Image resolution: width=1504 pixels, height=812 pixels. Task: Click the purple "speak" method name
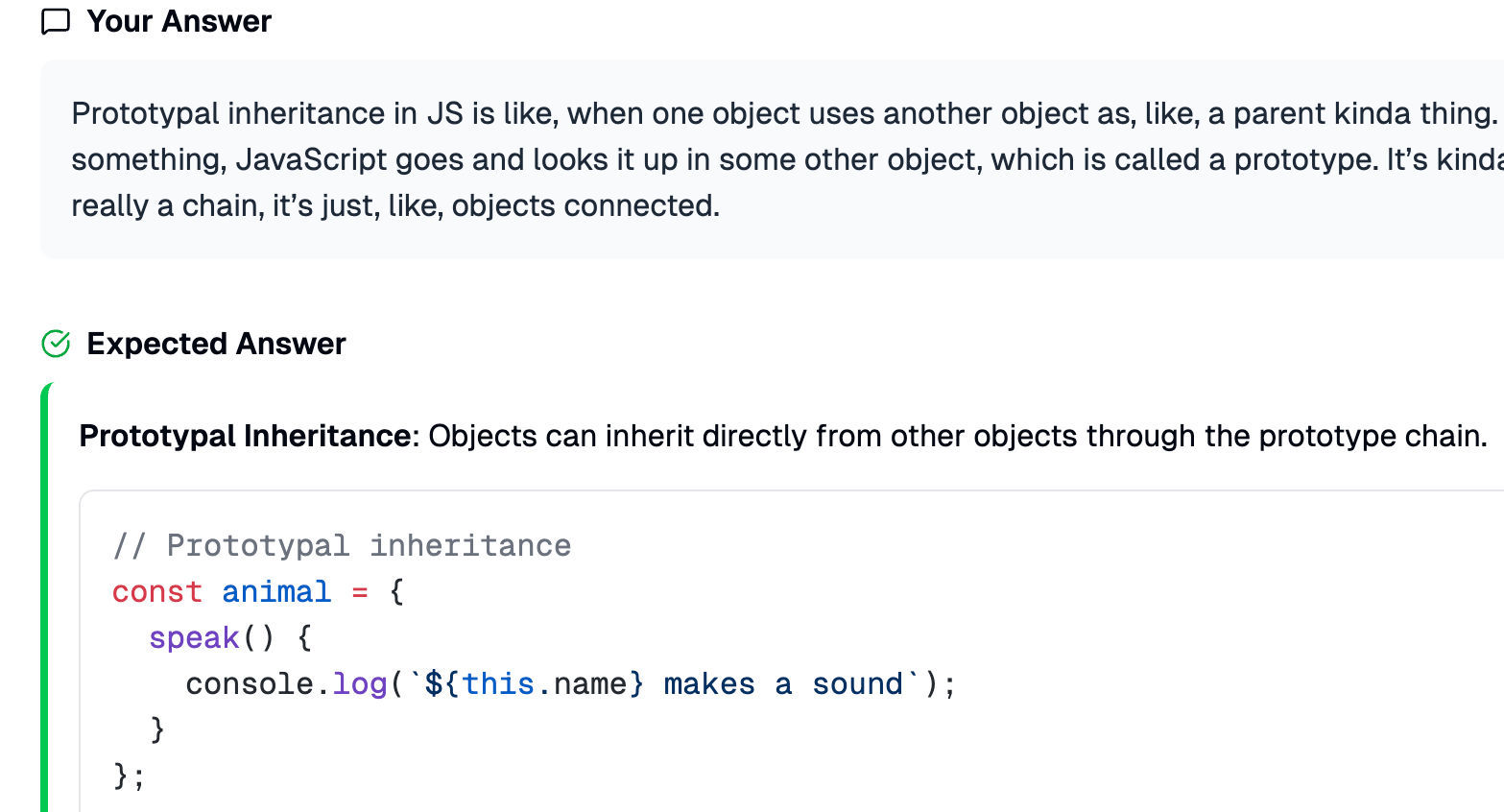tap(194, 637)
